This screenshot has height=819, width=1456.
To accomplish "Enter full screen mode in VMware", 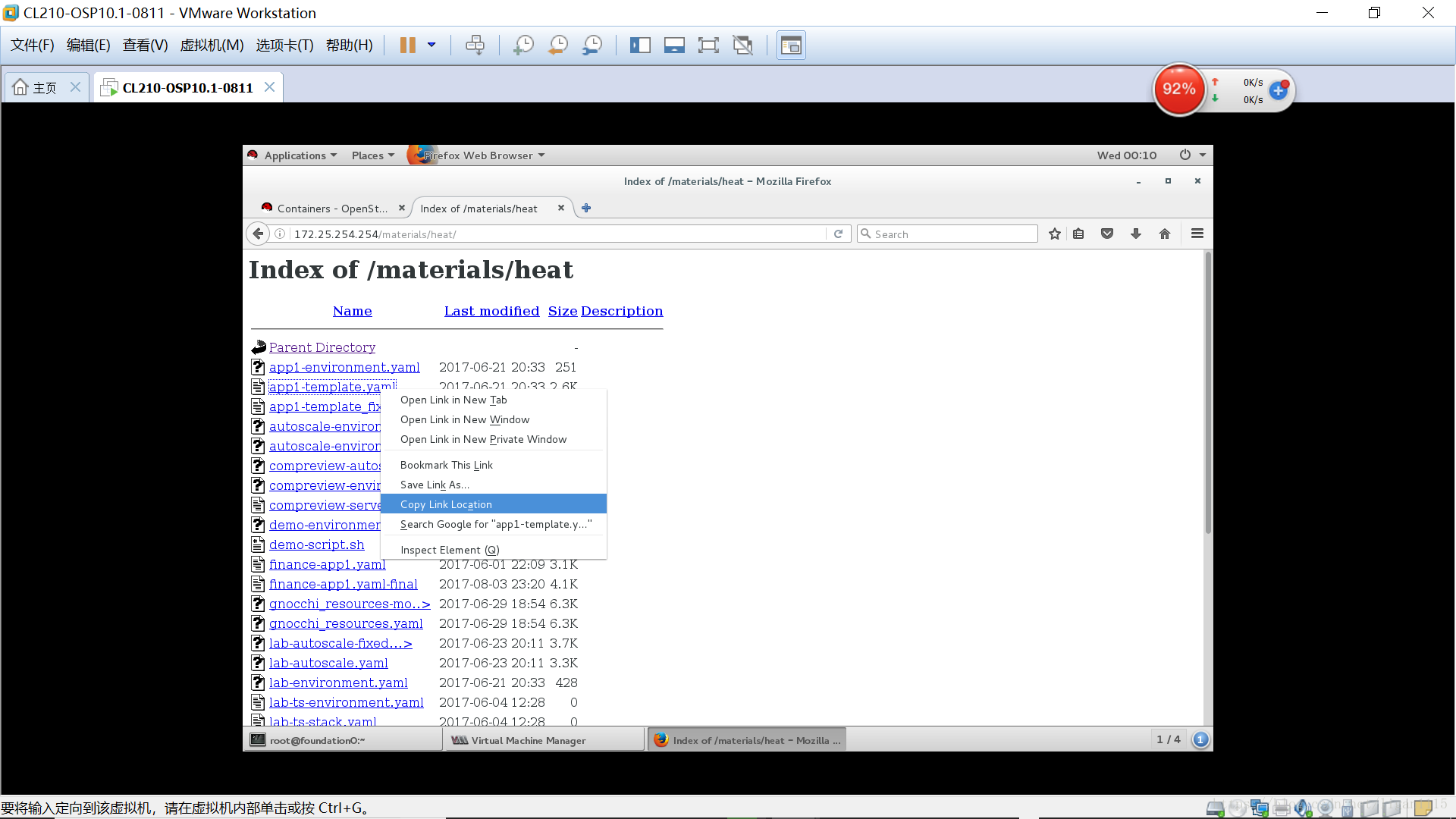I will pyautogui.click(x=708, y=45).
